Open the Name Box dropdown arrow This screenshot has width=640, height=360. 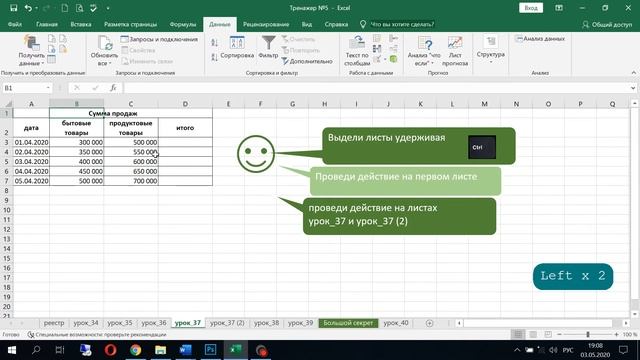click(x=48, y=88)
